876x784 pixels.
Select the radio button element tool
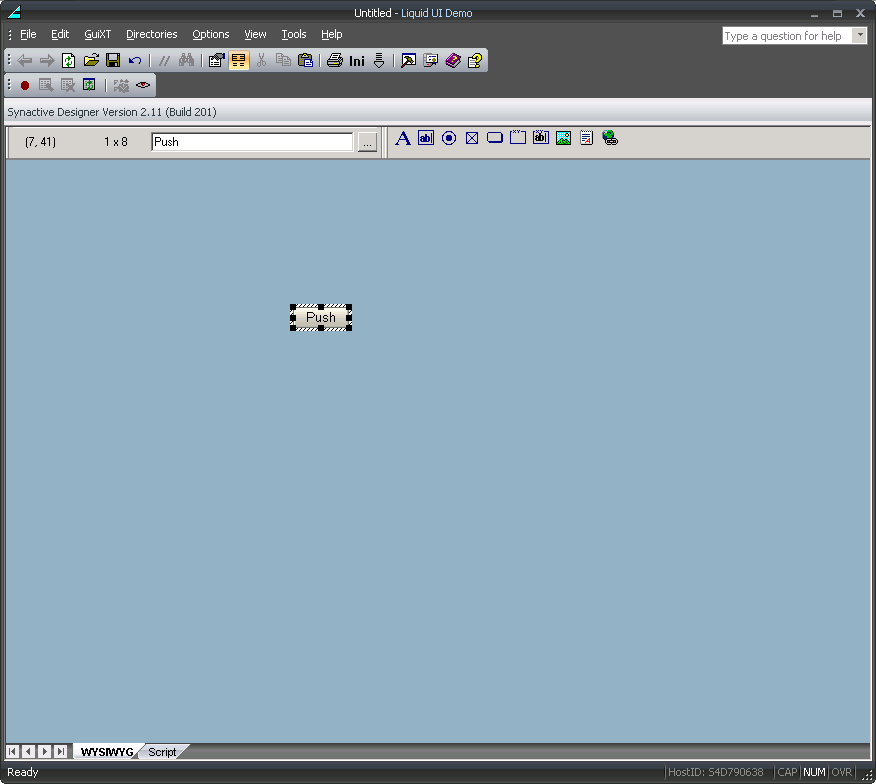[449, 139]
